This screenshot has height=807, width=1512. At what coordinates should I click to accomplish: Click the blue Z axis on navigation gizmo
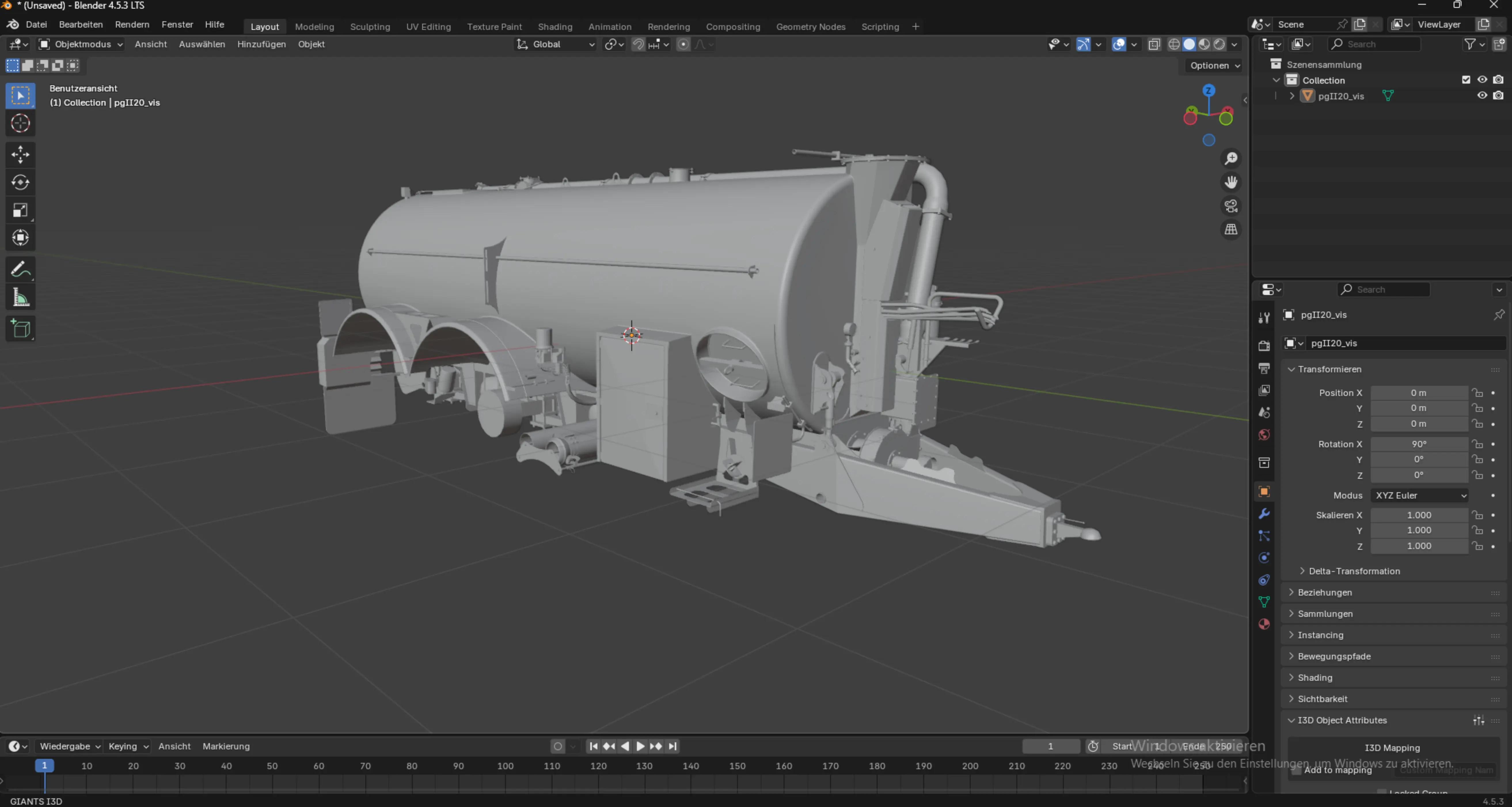pos(1208,90)
